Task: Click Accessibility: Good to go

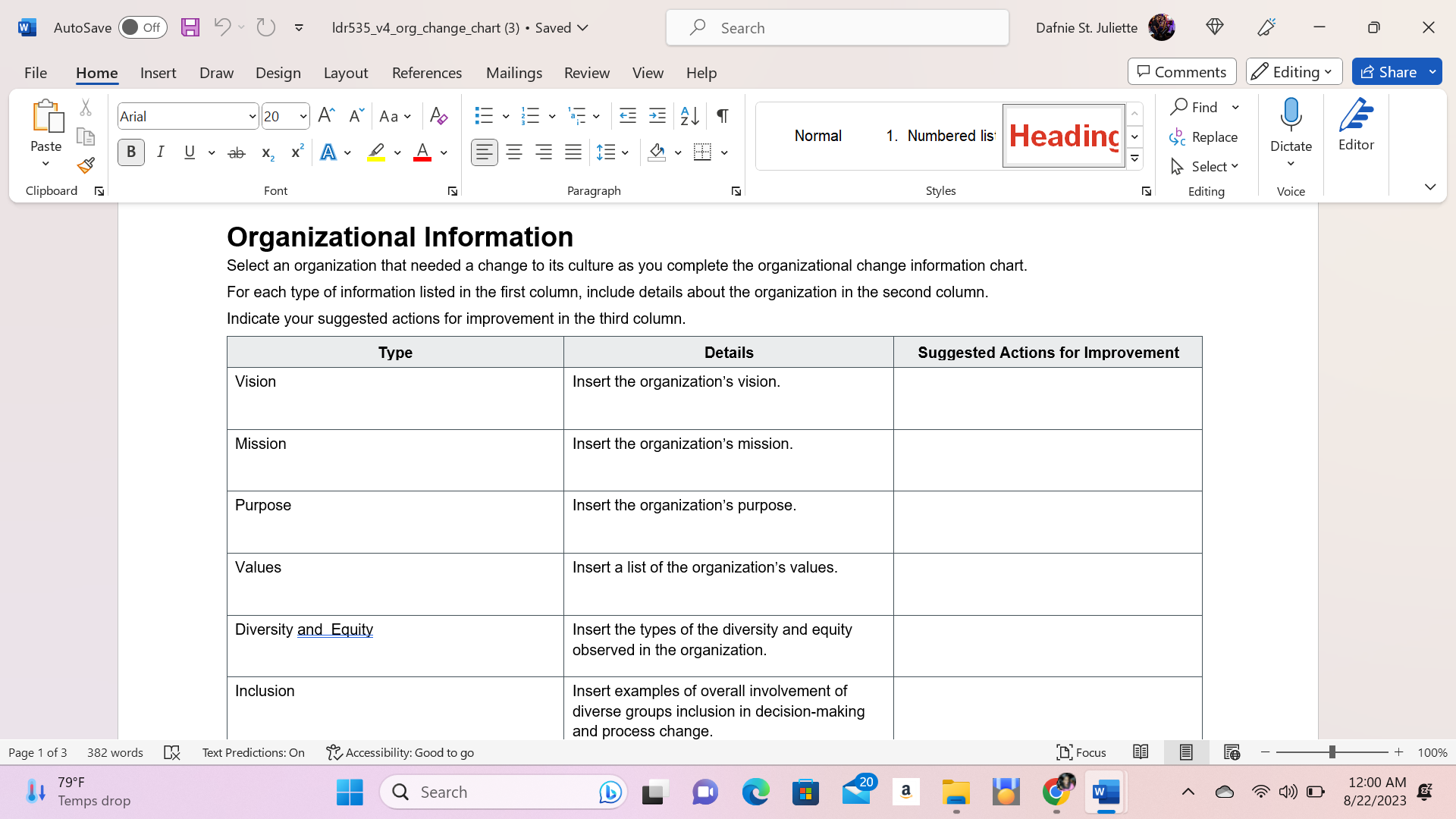Action: click(x=400, y=752)
